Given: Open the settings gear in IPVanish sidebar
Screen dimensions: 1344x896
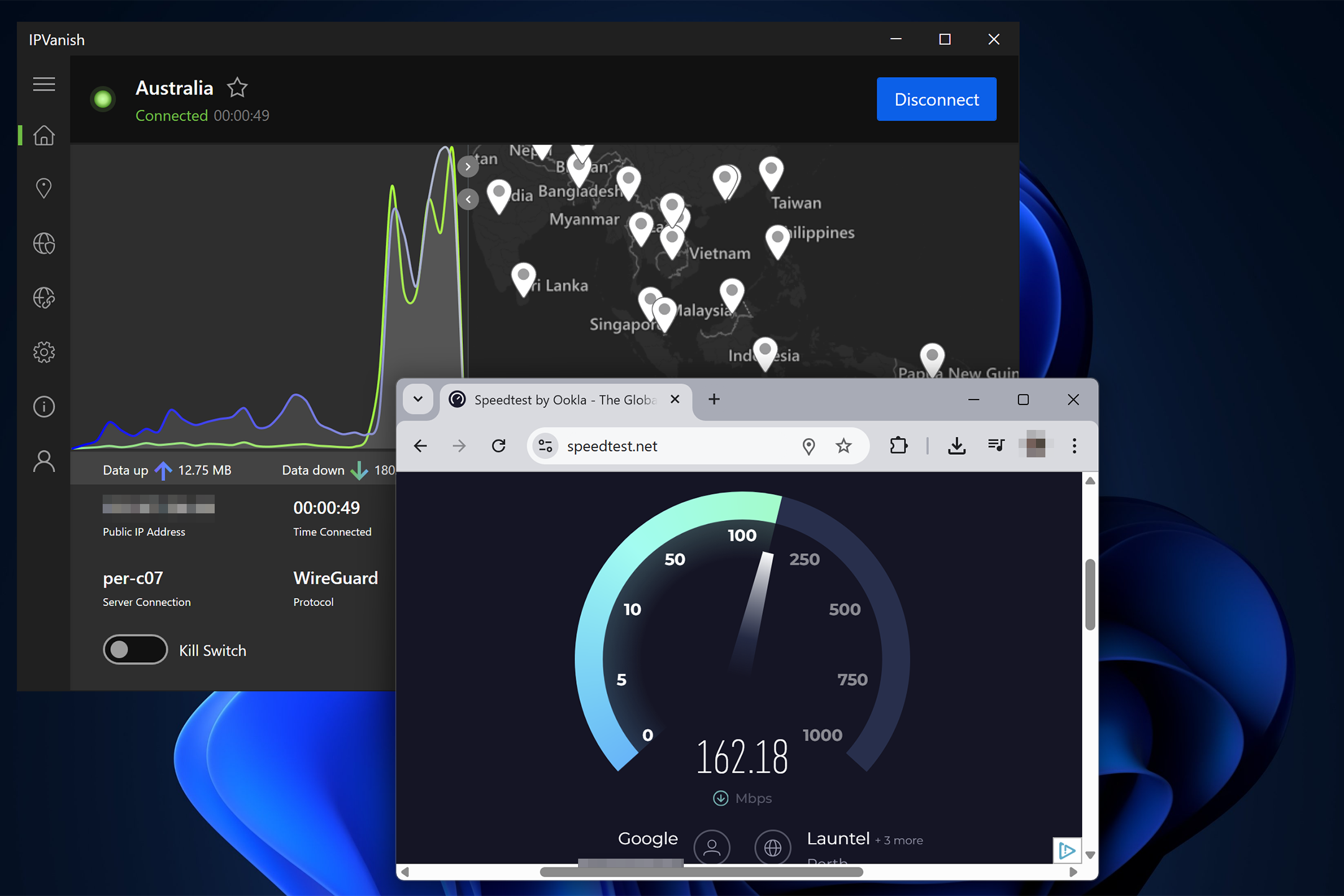Looking at the screenshot, I should [44, 352].
